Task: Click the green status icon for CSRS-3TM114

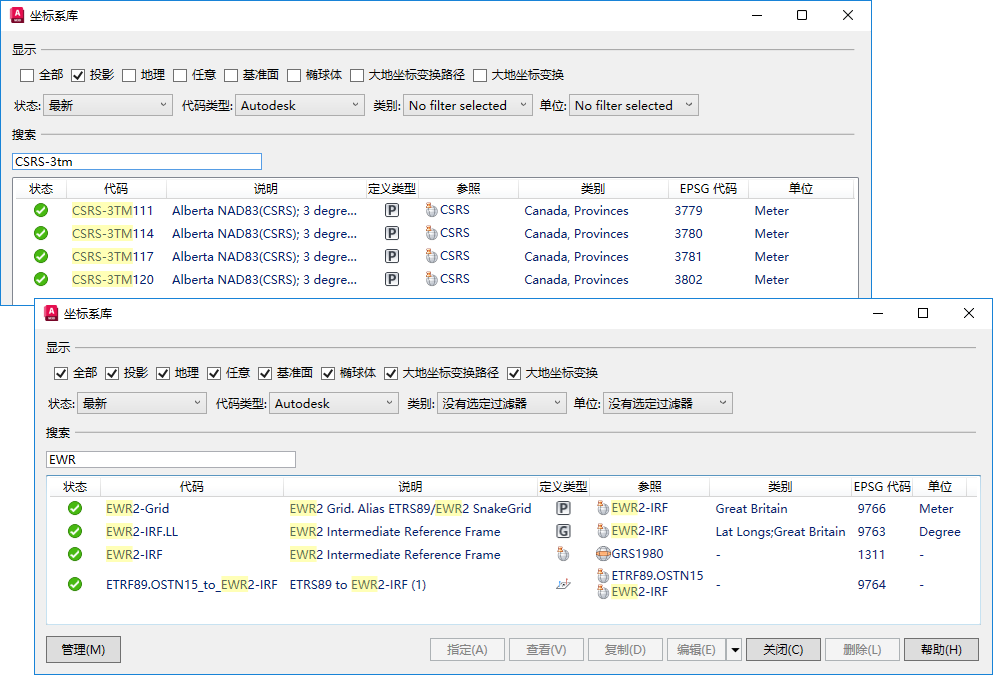Action: click(x=41, y=233)
